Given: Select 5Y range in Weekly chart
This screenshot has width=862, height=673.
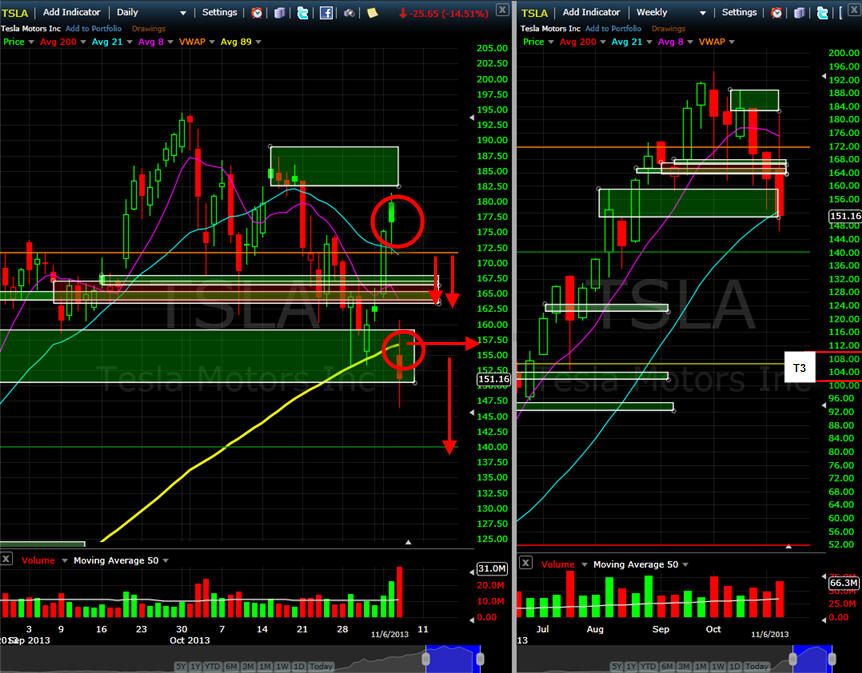Looking at the screenshot, I should (616, 666).
